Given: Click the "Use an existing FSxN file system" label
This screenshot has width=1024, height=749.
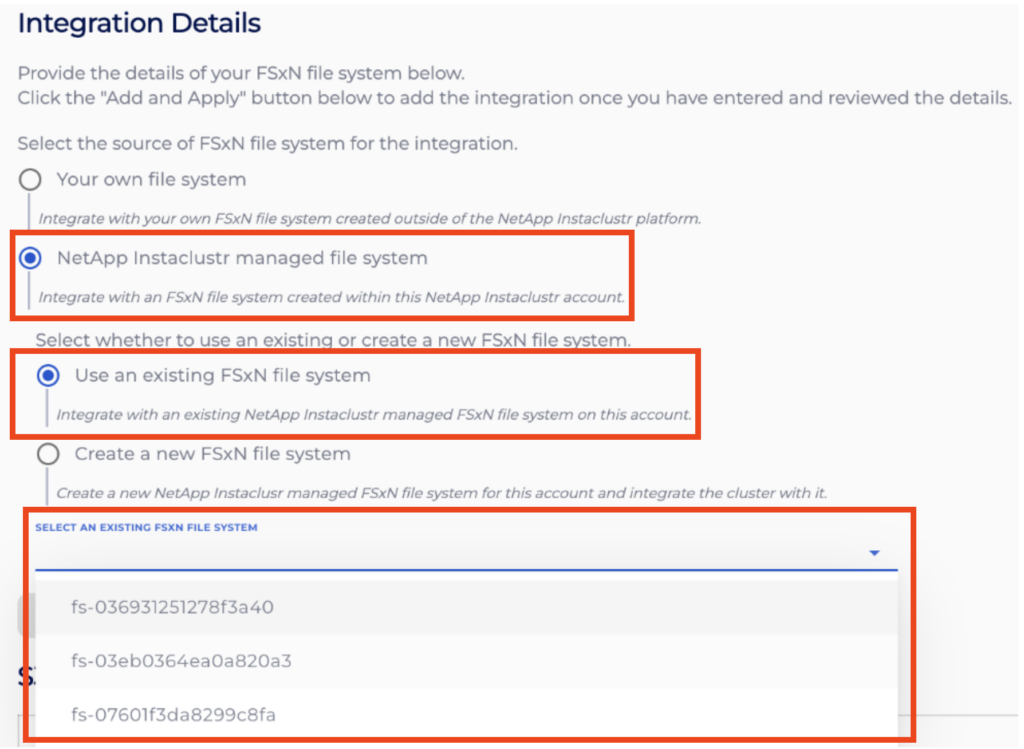Looking at the screenshot, I should point(222,376).
